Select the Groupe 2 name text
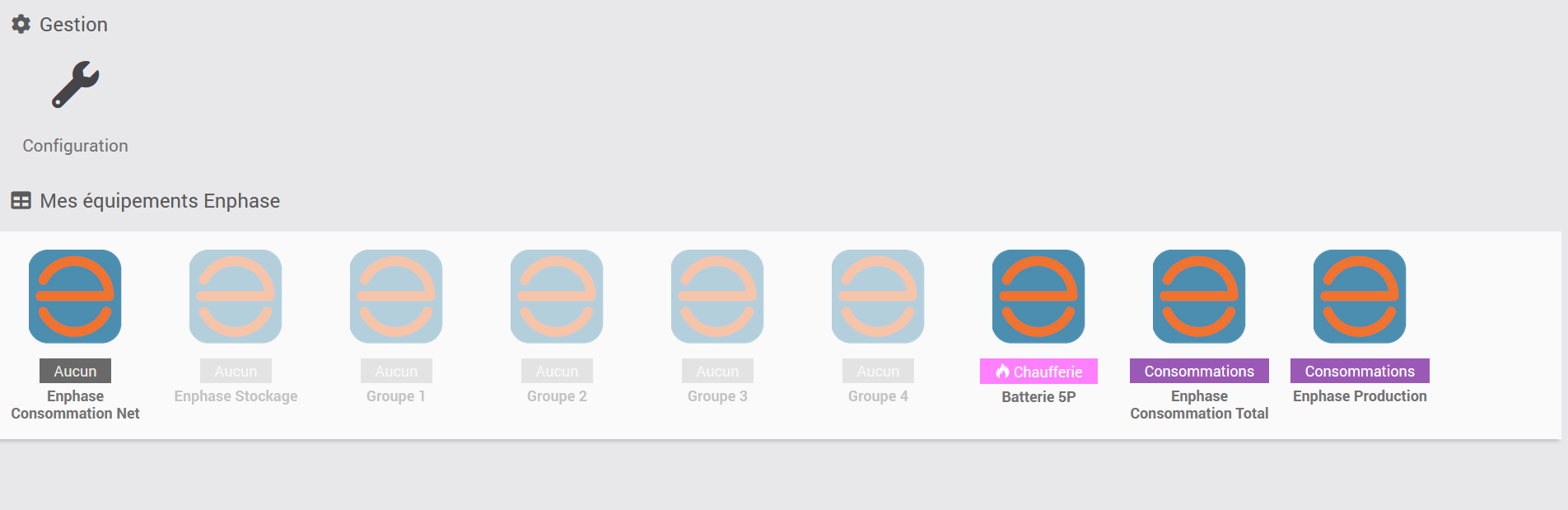Screen dimensions: 1568x510 [557, 396]
